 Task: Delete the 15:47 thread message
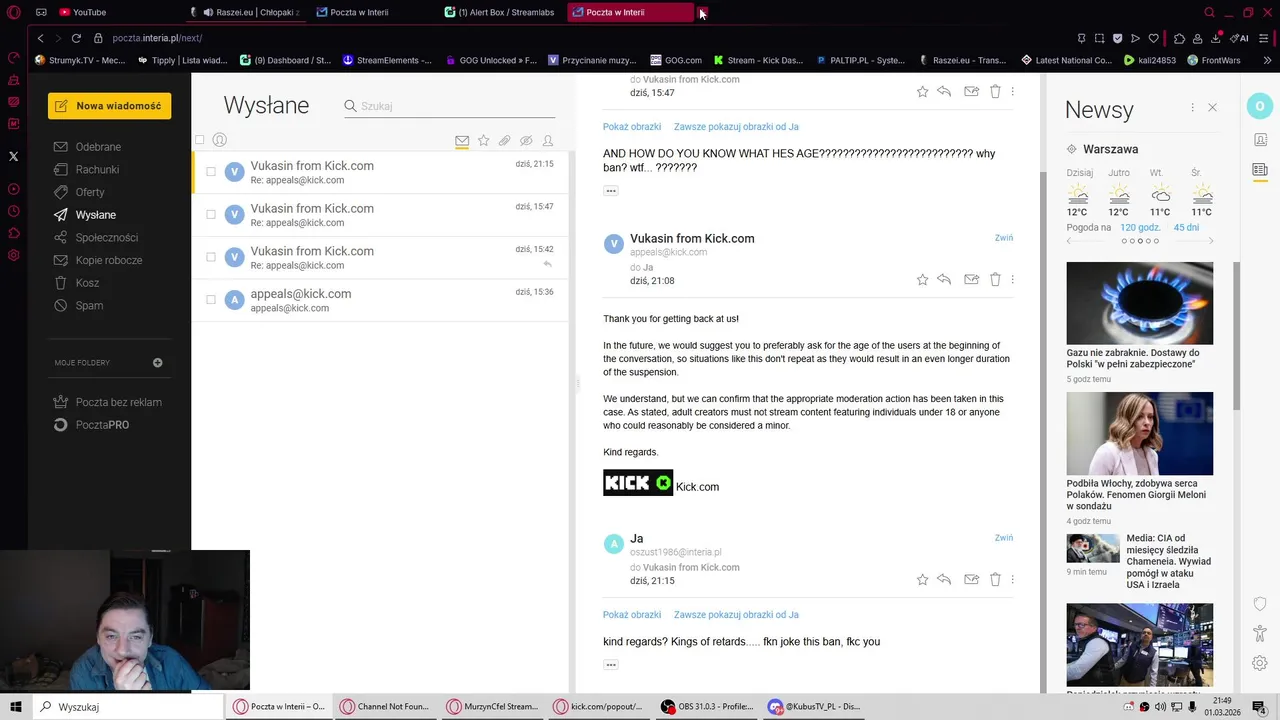[x=995, y=92]
